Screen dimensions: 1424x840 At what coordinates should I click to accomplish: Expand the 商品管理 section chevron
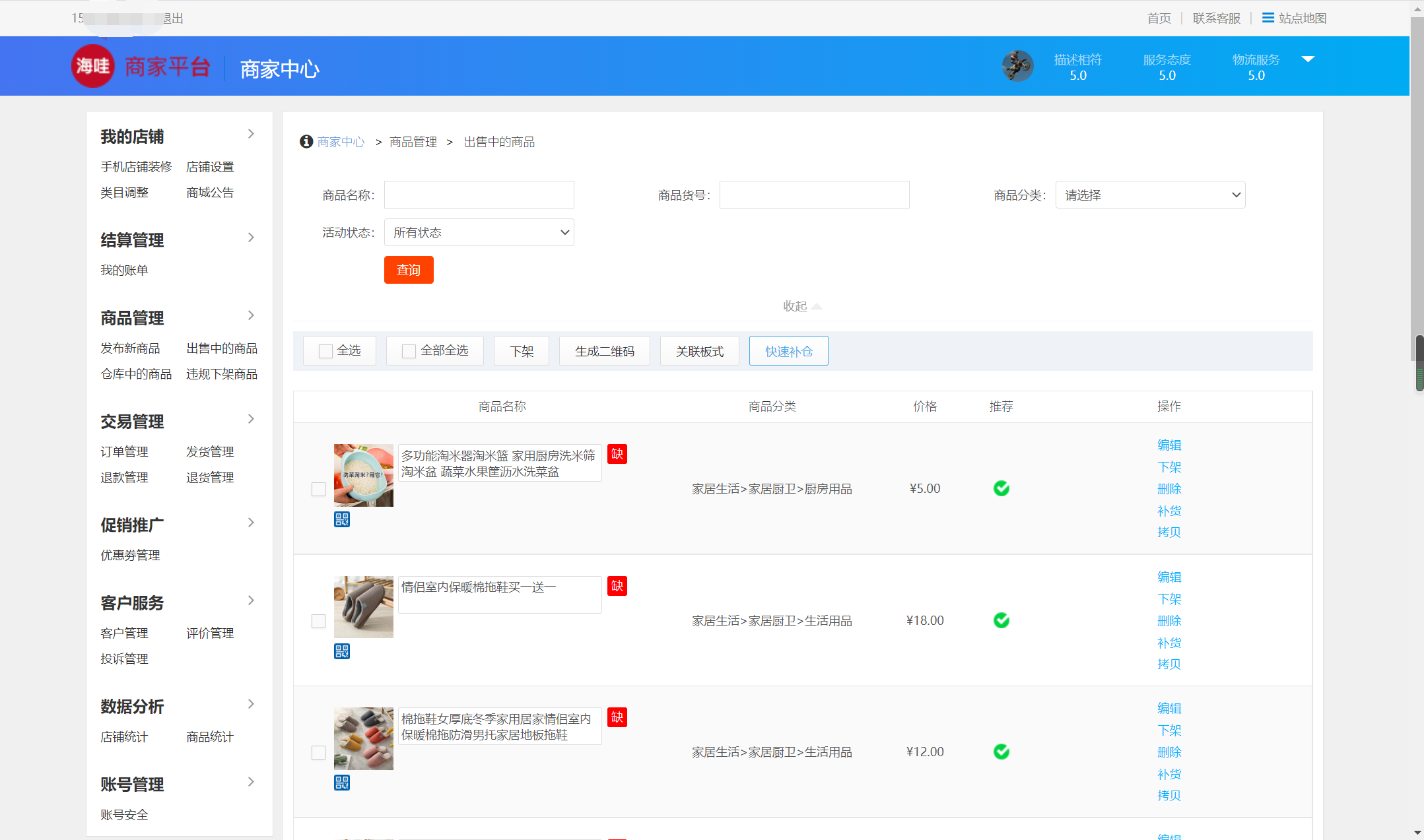click(x=251, y=315)
